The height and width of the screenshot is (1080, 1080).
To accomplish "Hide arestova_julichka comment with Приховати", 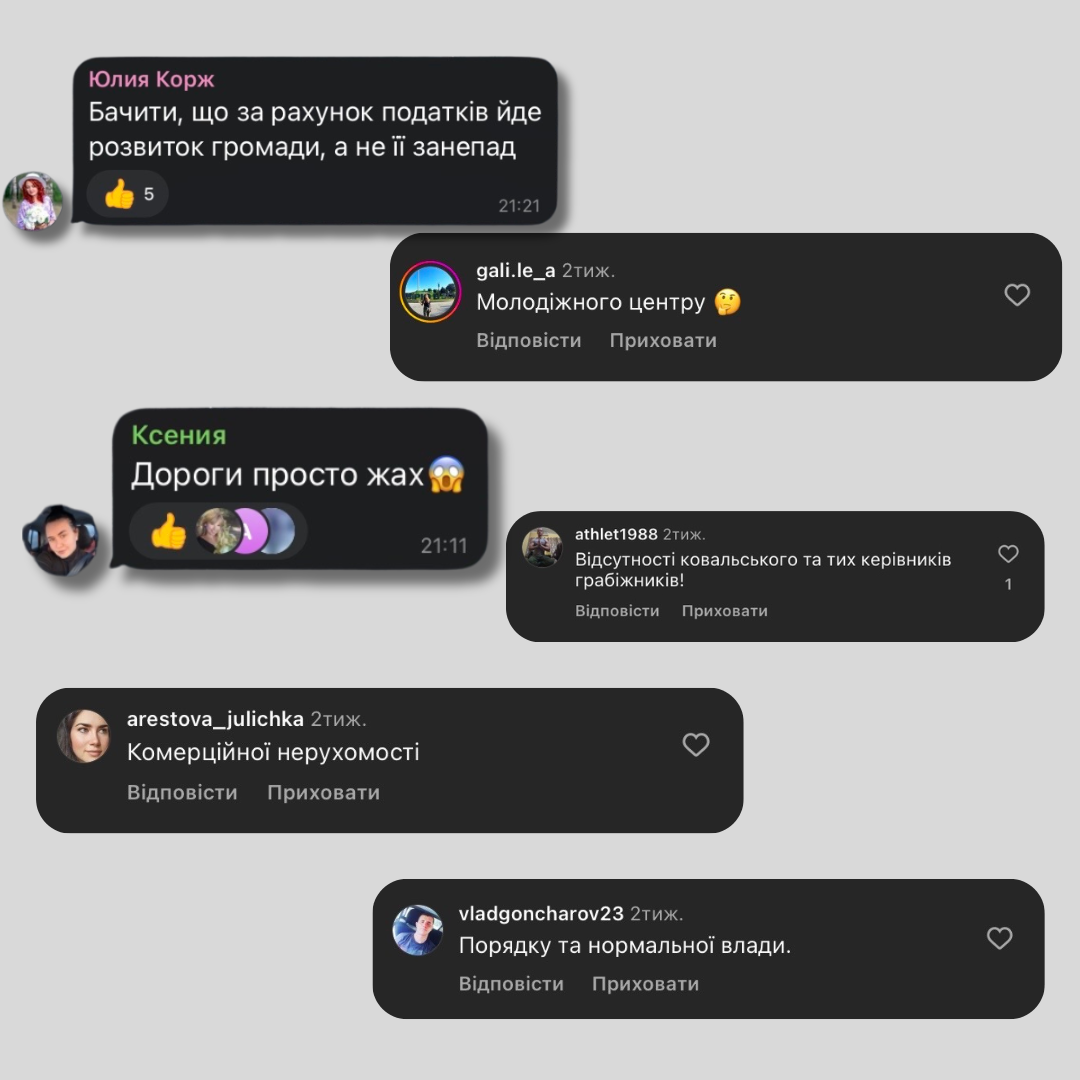I will click(324, 793).
